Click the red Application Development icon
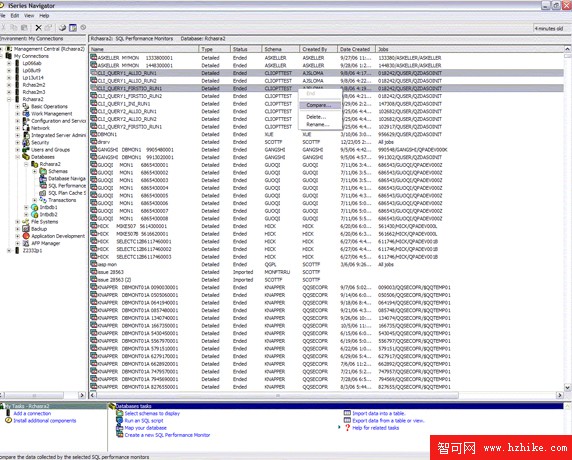572x460 pixels. pos(26,236)
